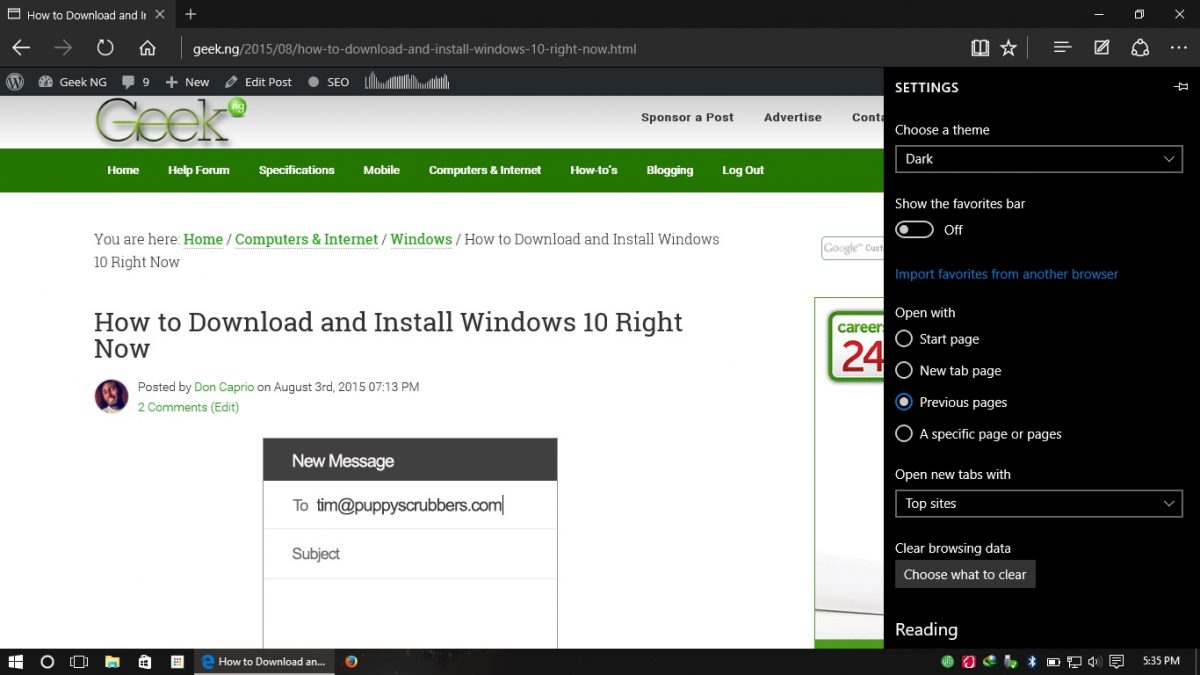Open the Windows Start menu
1200x675 pixels.
[x=15, y=661]
